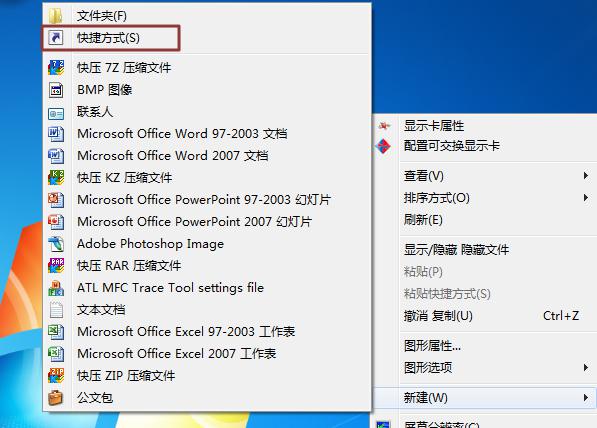Screen dimensions: 597x428
Task: Create a new 联系人 contact
Action: click(x=207, y=112)
